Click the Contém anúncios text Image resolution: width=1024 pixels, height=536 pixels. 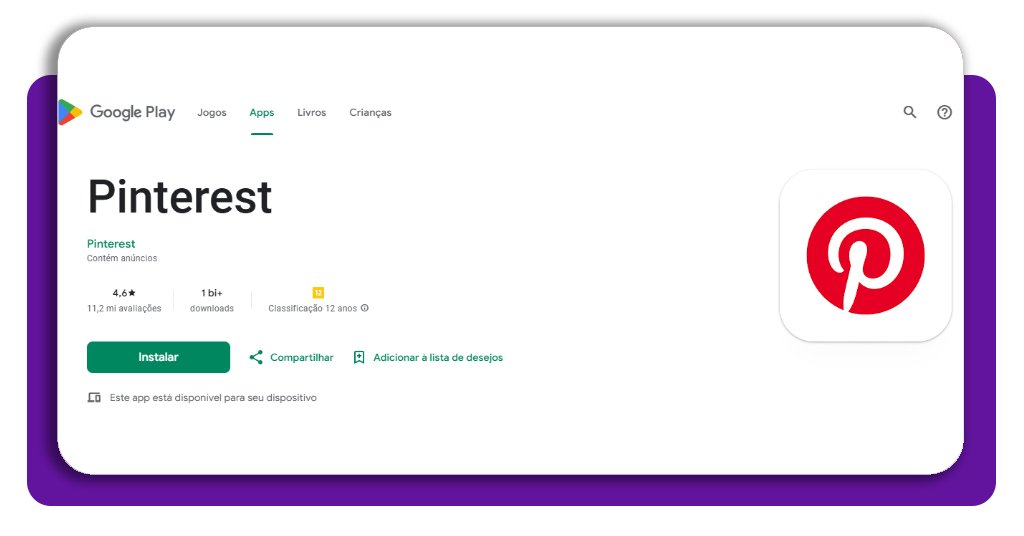coord(122,259)
